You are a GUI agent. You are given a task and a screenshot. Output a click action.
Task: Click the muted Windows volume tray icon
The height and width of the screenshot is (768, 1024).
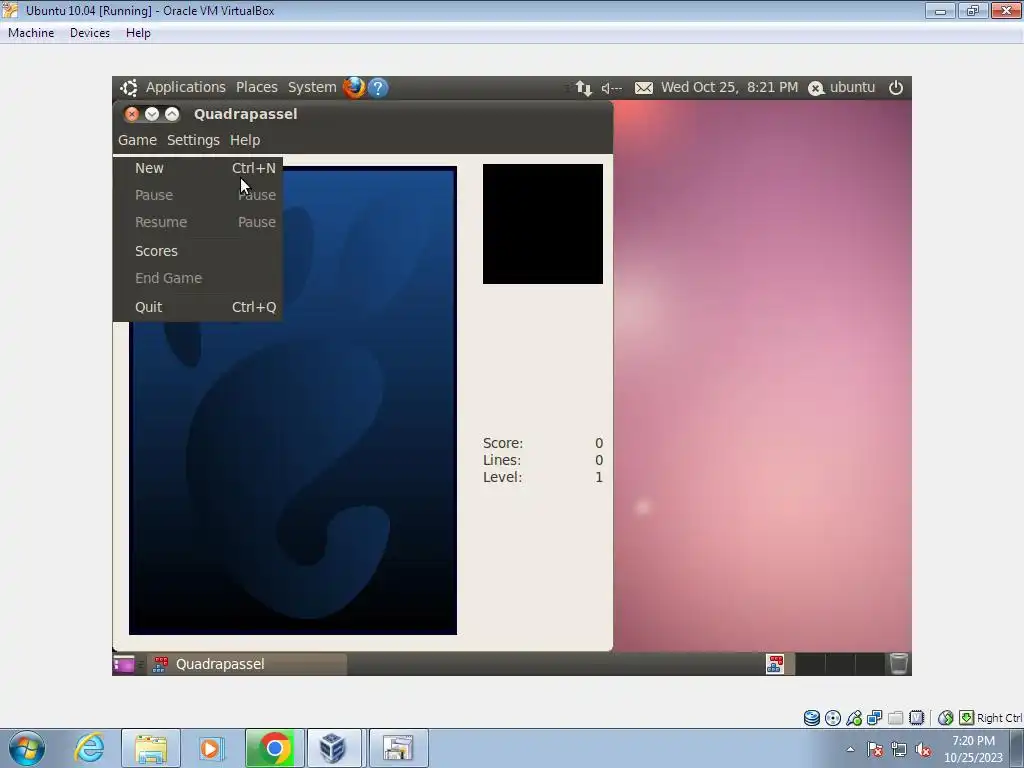pyautogui.click(x=923, y=749)
